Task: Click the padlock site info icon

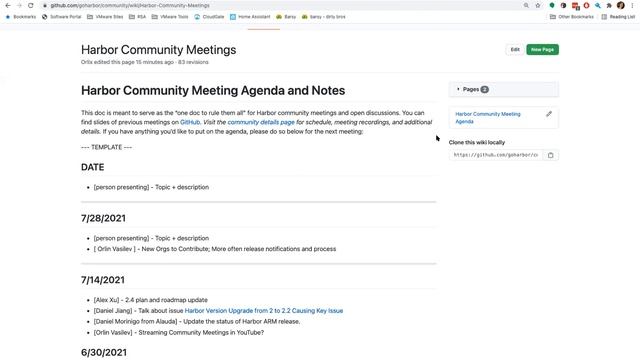Action: 45,5
